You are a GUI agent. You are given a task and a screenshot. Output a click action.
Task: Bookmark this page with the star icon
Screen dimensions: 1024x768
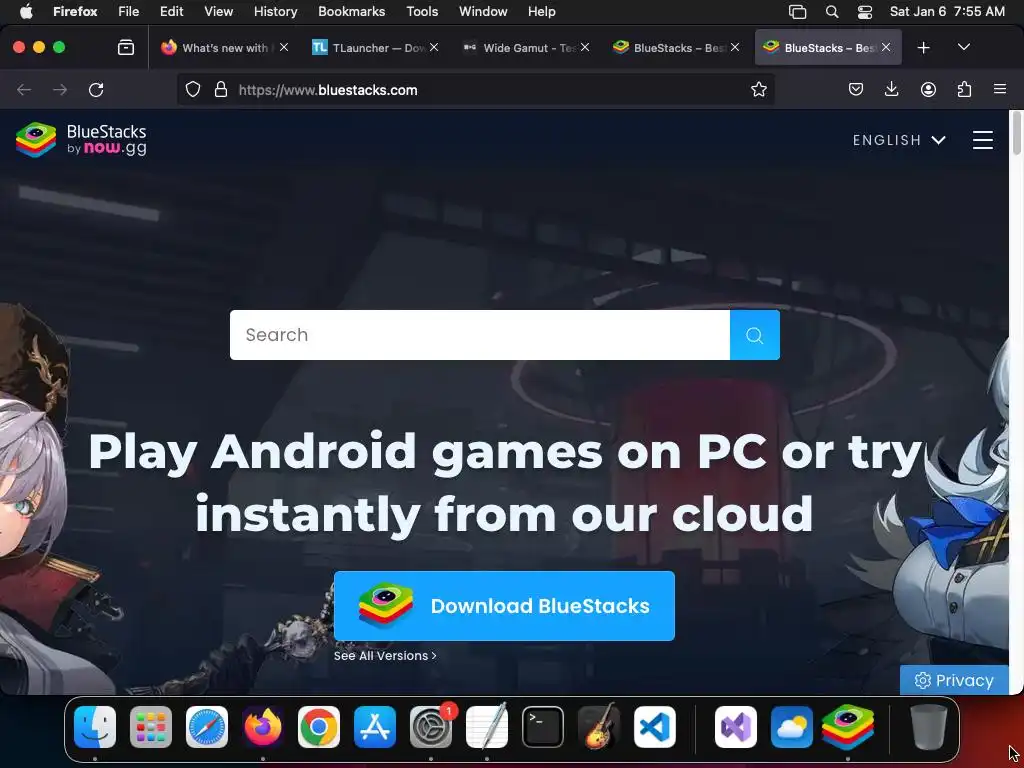[758, 89]
